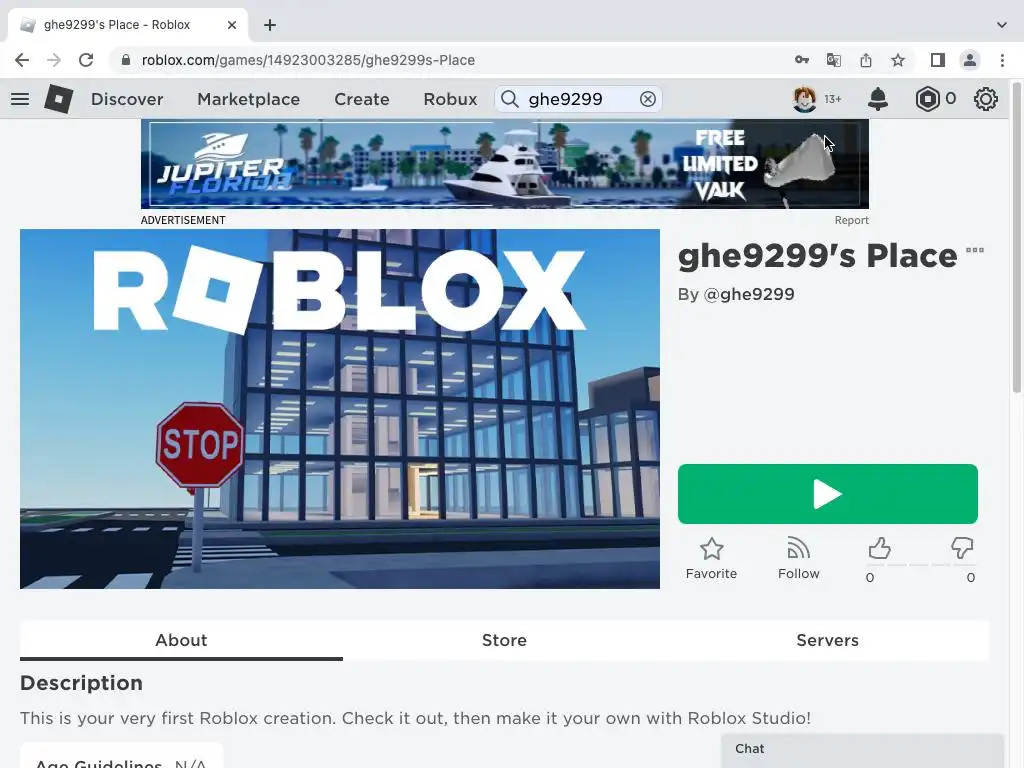Translate this page icon

[833, 60]
